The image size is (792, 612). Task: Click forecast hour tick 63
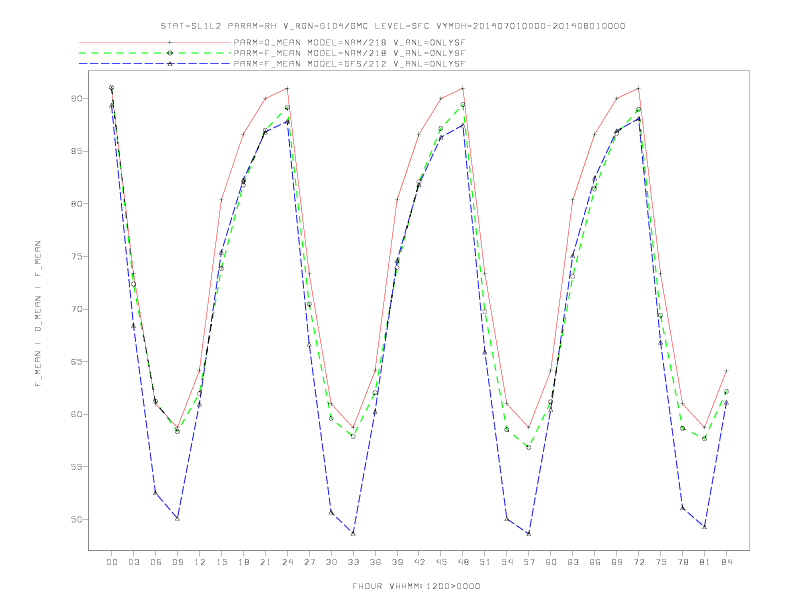(x=573, y=562)
